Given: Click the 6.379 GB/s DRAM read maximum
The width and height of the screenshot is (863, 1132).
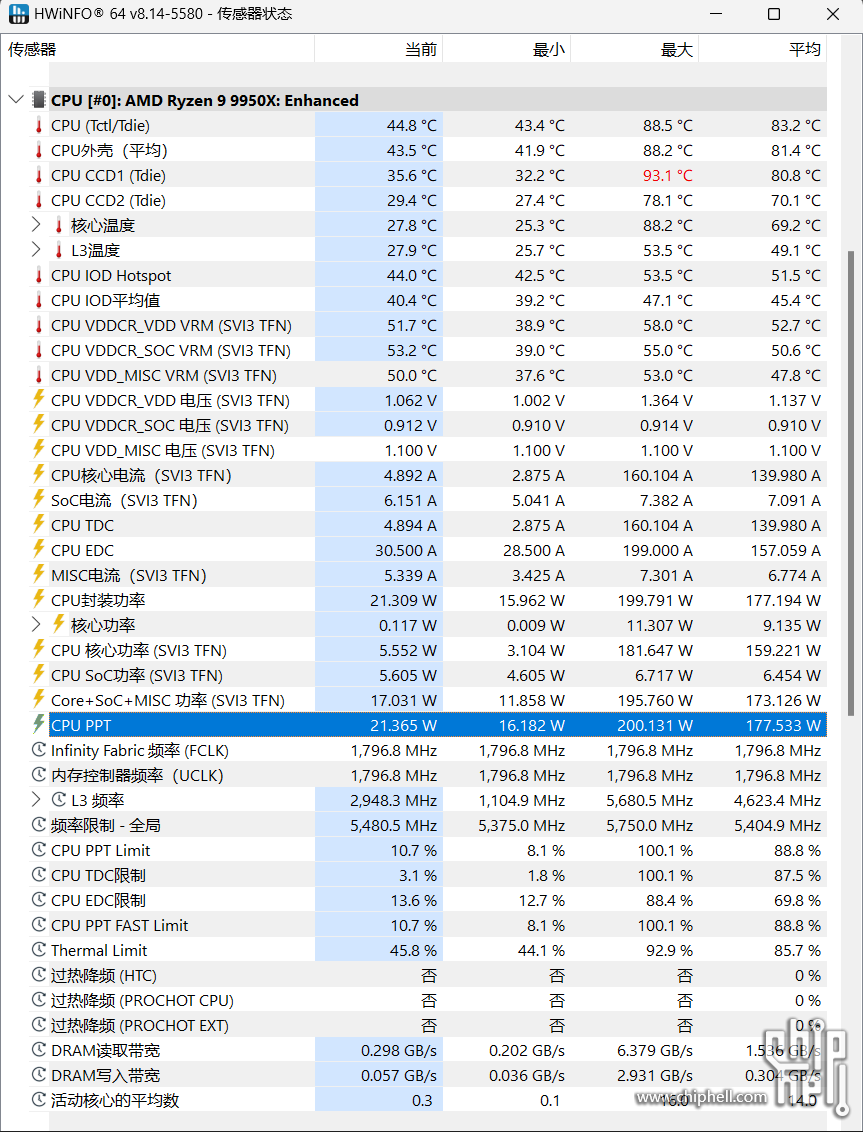Looking at the screenshot, I should (x=654, y=1050).
